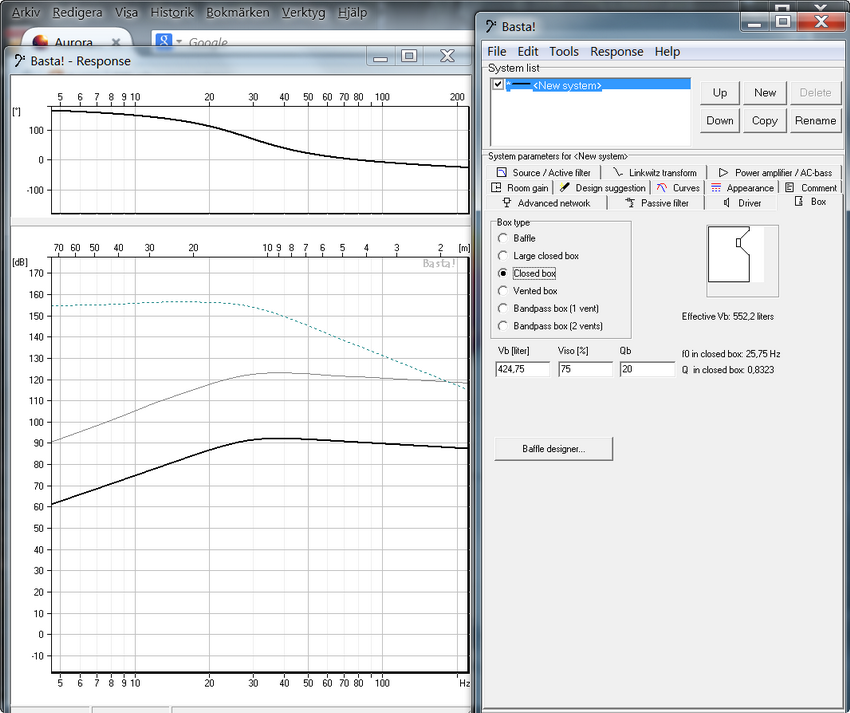This screenshot has height=713, width=850.
Task: Click the Vb liter input field
Action: coord(522,370)
